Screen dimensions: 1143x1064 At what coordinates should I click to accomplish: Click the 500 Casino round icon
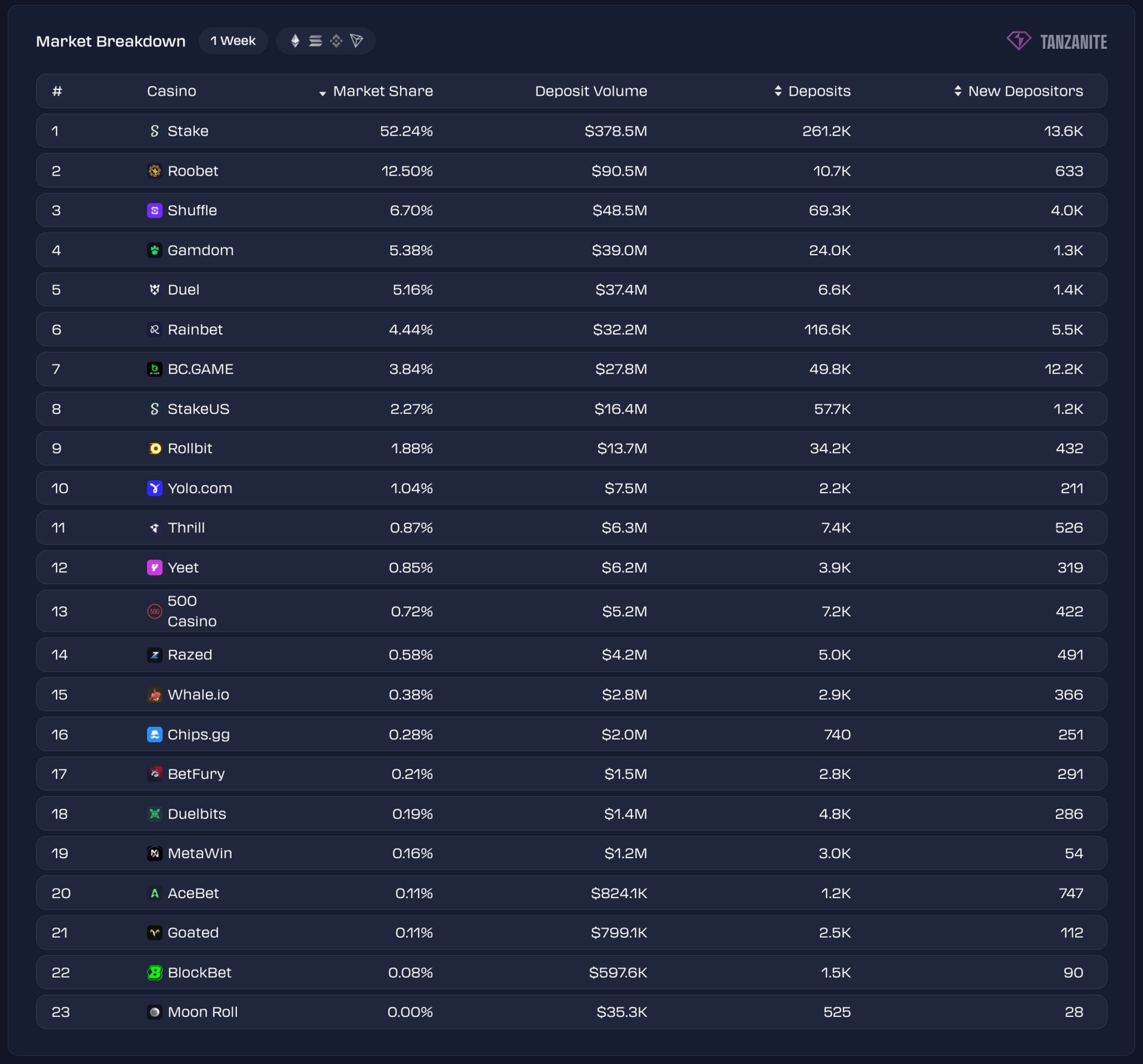click(155, 611)
